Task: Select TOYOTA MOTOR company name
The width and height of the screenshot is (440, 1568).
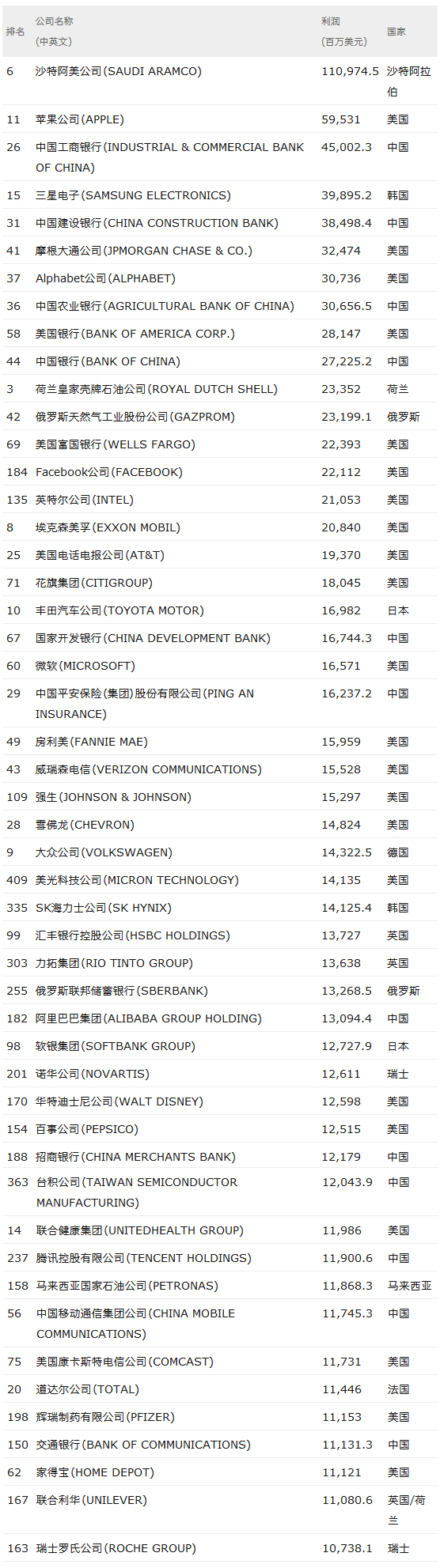Action: pyautogui.click(x=120, y=610)
